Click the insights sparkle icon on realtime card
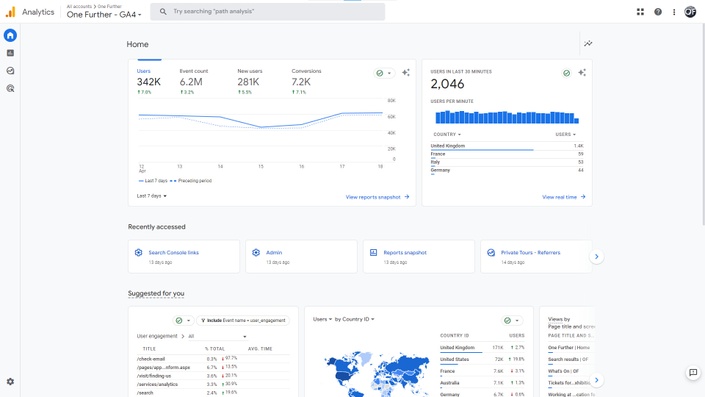705x397 pixels. pyautogui.click(x=582, y=72)
